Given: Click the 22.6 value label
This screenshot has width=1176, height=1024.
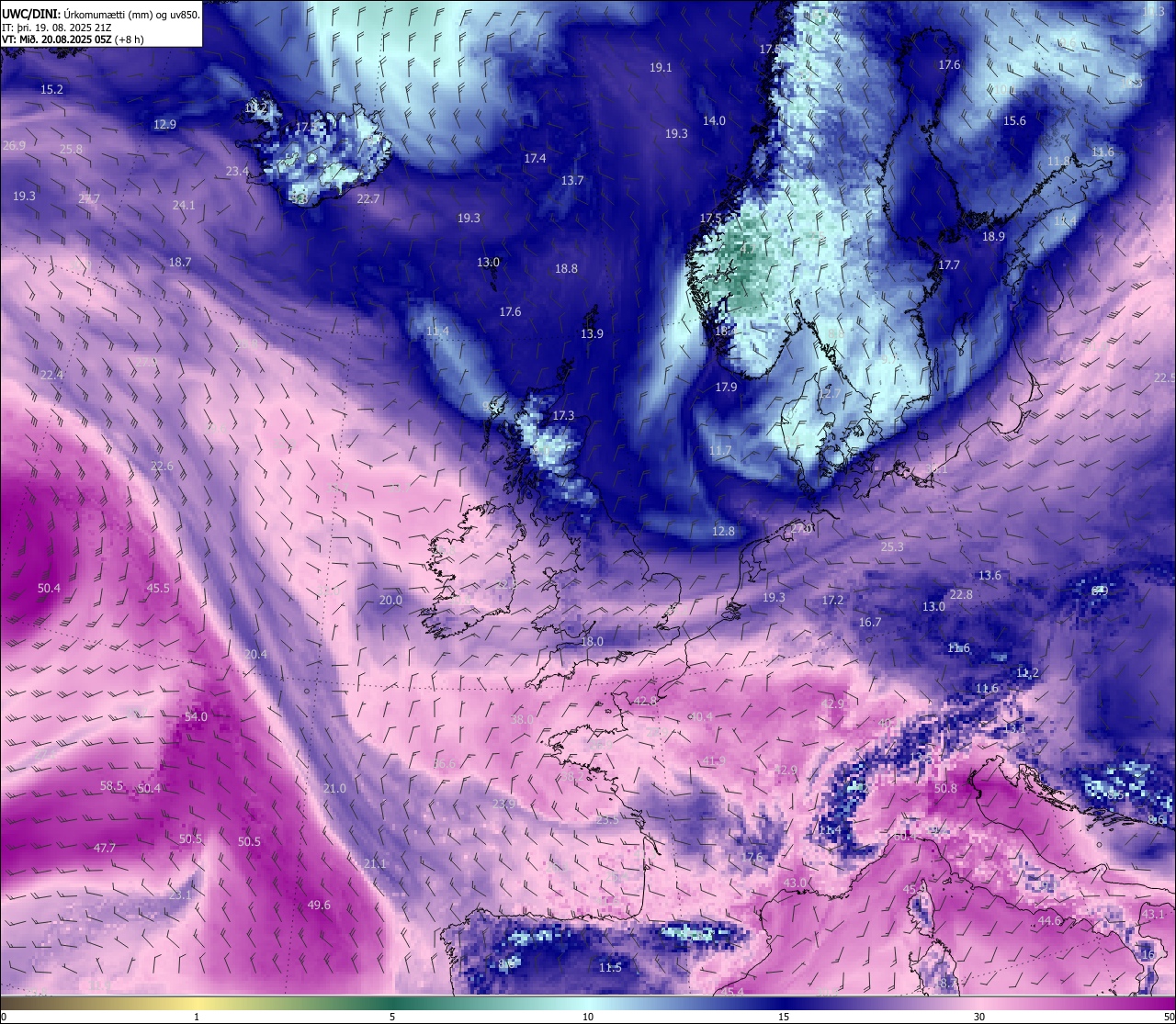Looking at the screenshot, I should coord(162,466).
